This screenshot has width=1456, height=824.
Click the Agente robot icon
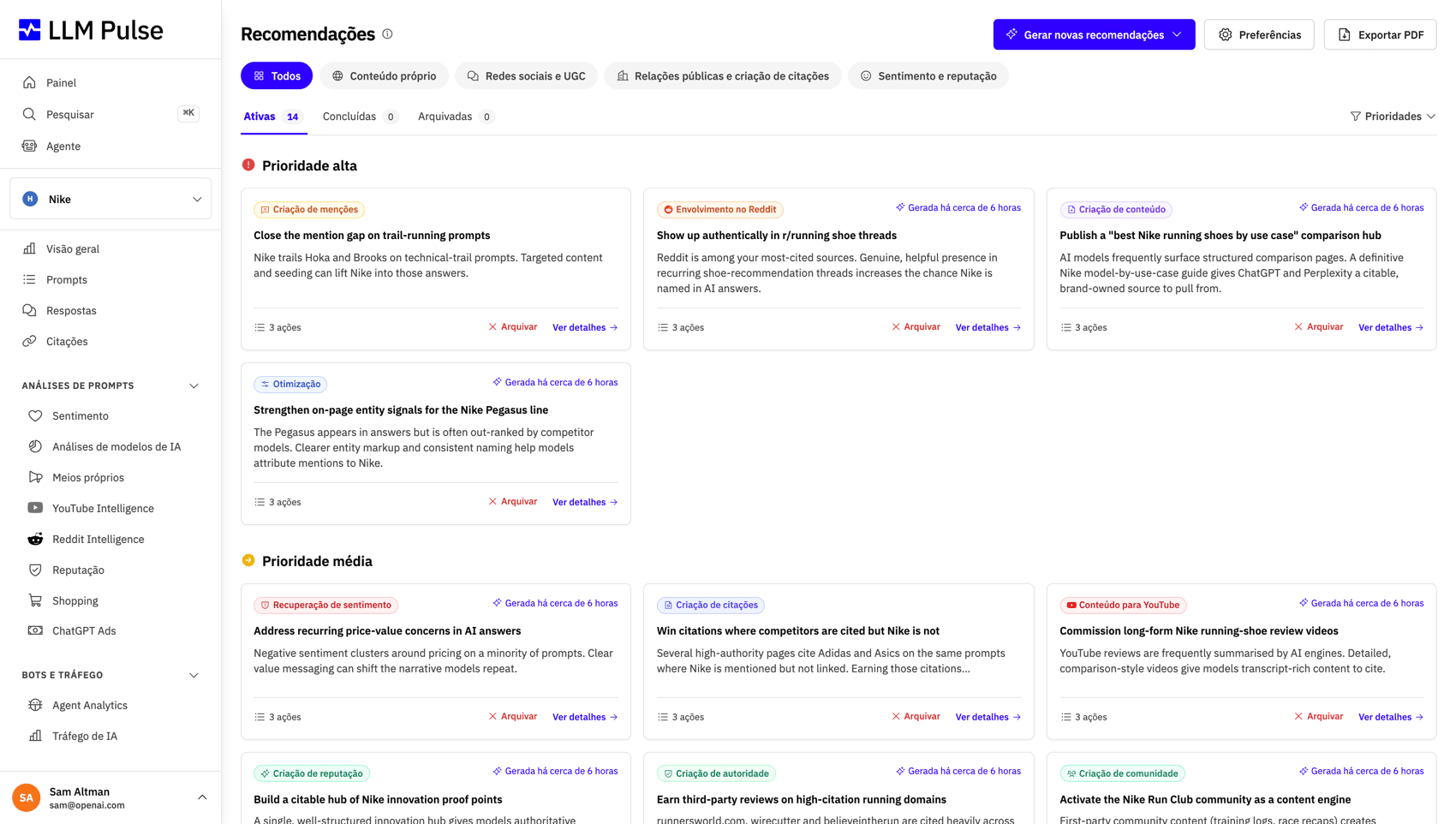pos(29,146)
